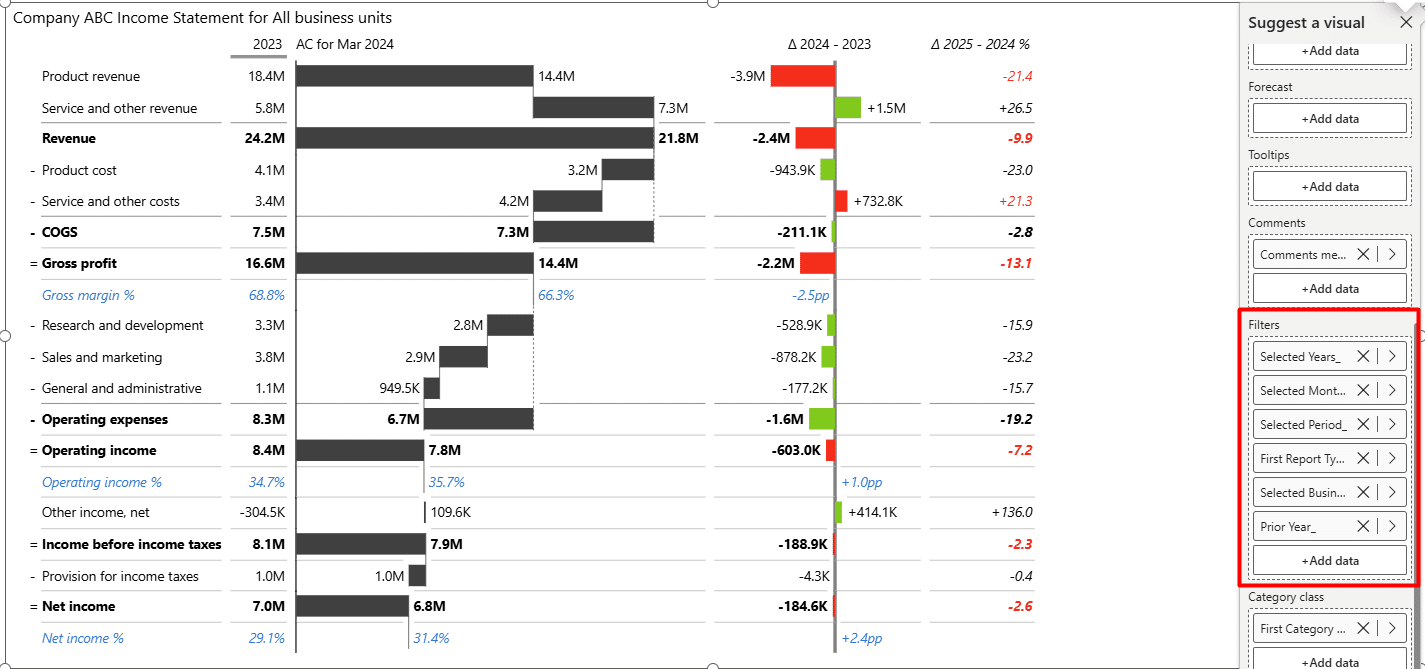Remove First Category field from Category class
Image resolution: width=1425 pixels, height=669 pixels.
click(1363, 628)
